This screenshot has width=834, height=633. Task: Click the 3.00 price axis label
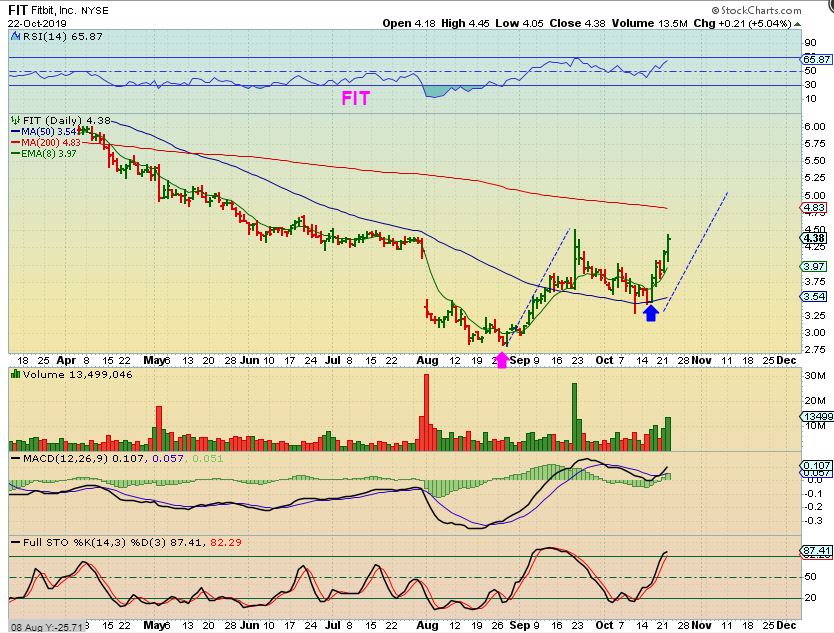click(816, 332)
